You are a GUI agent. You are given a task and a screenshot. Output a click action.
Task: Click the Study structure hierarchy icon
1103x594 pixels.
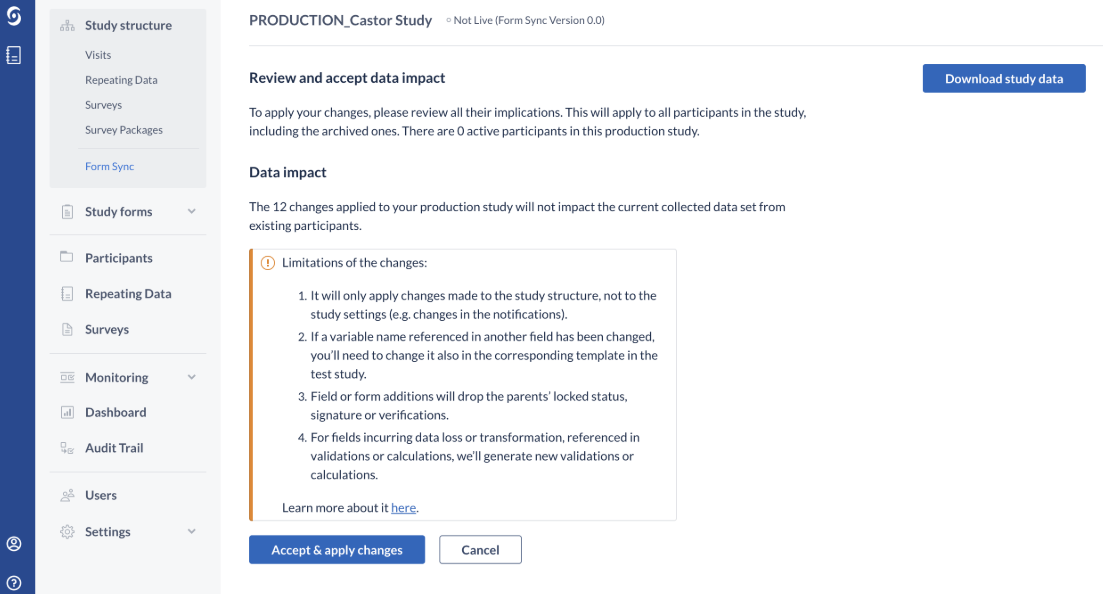[67, 26]
